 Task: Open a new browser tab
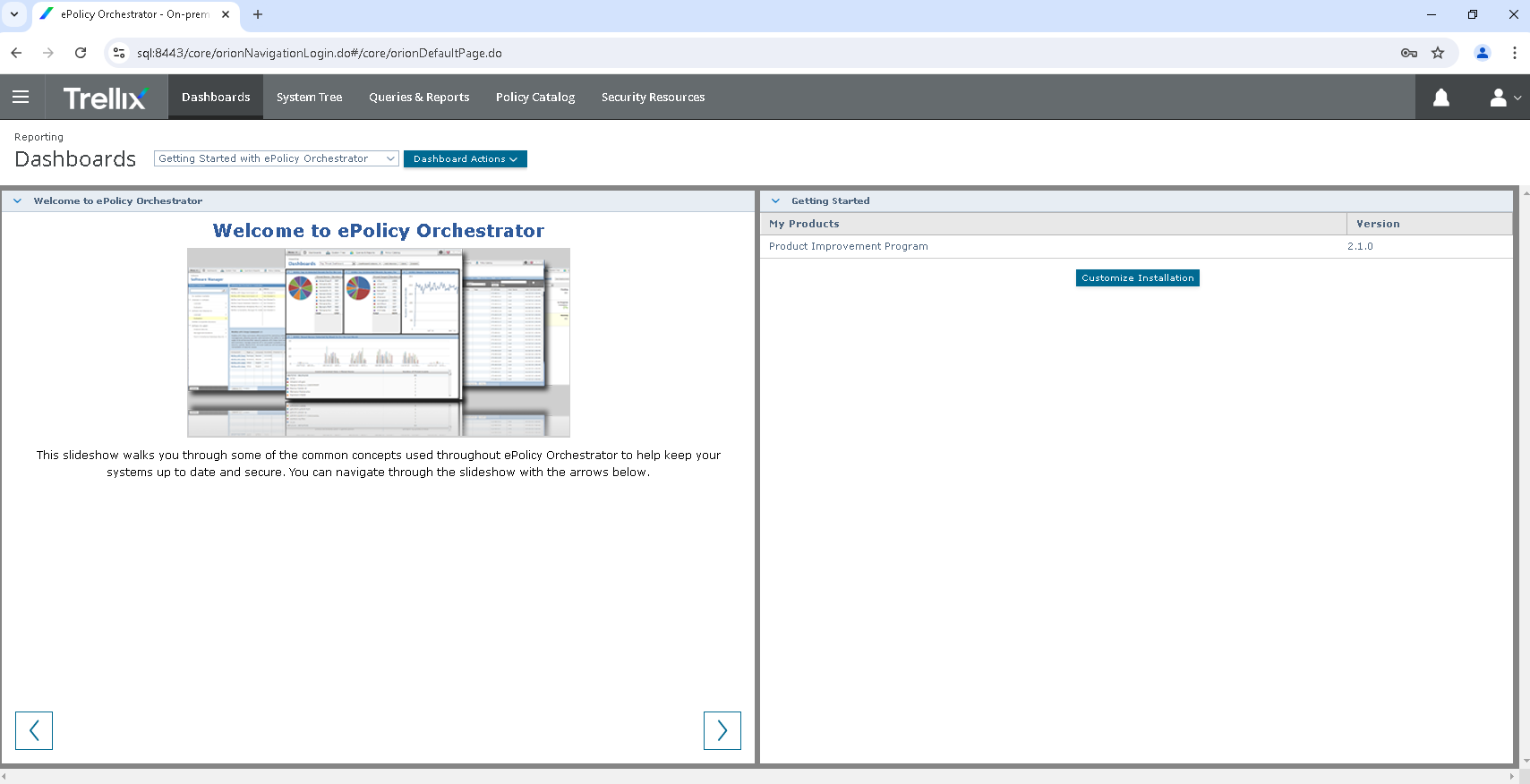coord(258,14)
